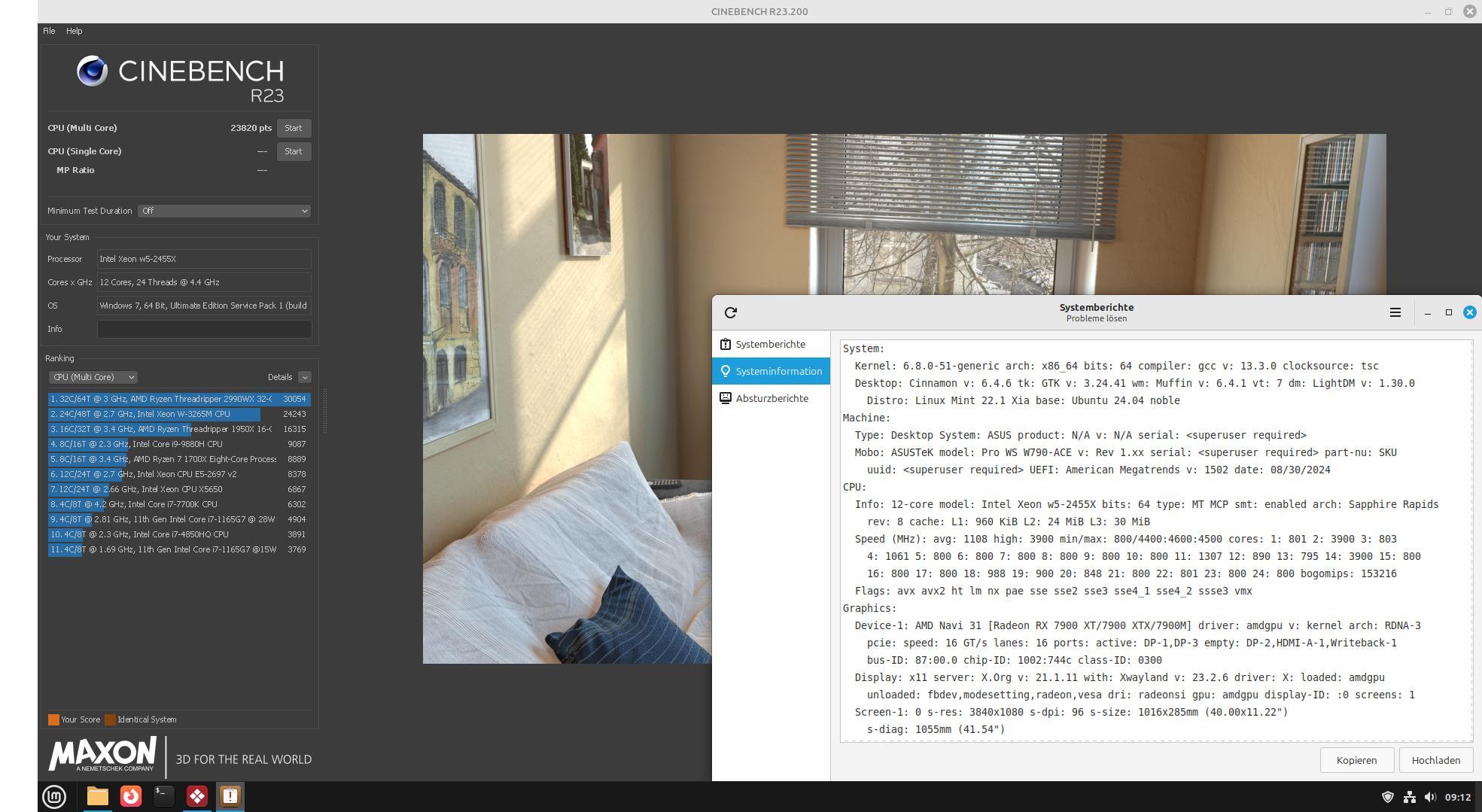The height and width of the screenshot is (812, 1482).
Task: Select ranking row Xeon E5-2697 v2
Action: click(179, 474)
